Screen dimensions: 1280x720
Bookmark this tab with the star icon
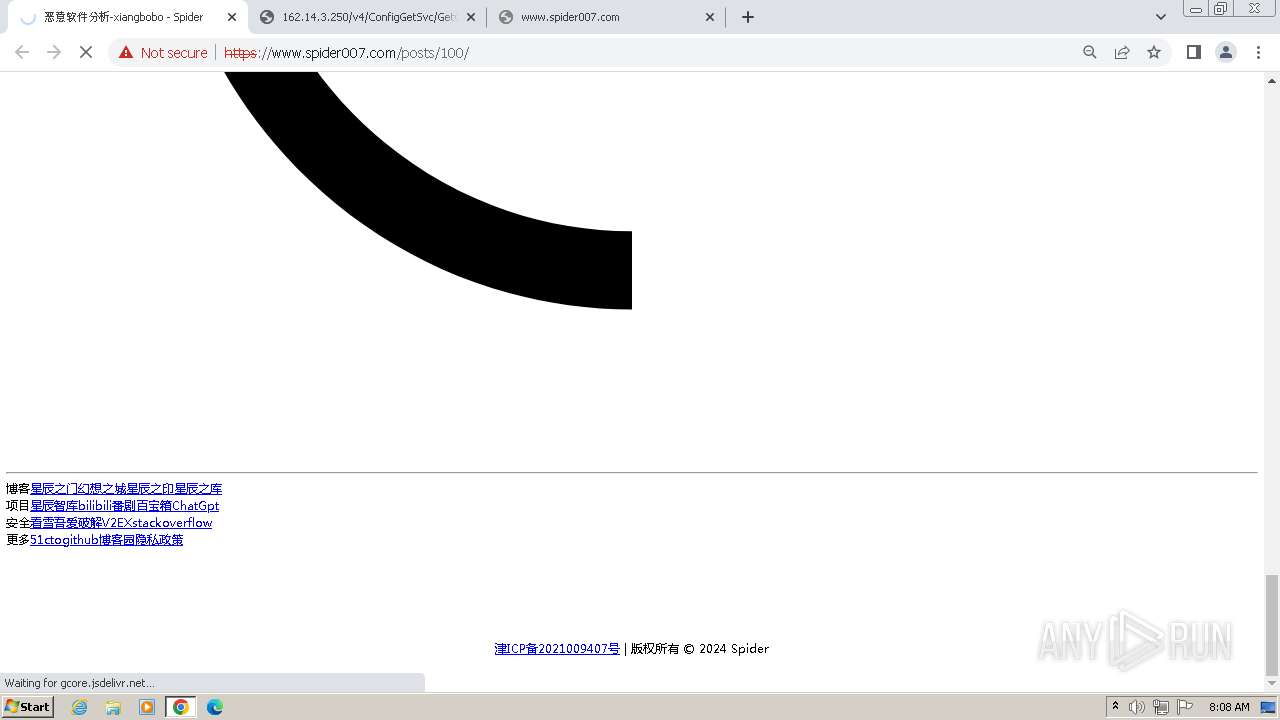click(x=1154, y=52)
